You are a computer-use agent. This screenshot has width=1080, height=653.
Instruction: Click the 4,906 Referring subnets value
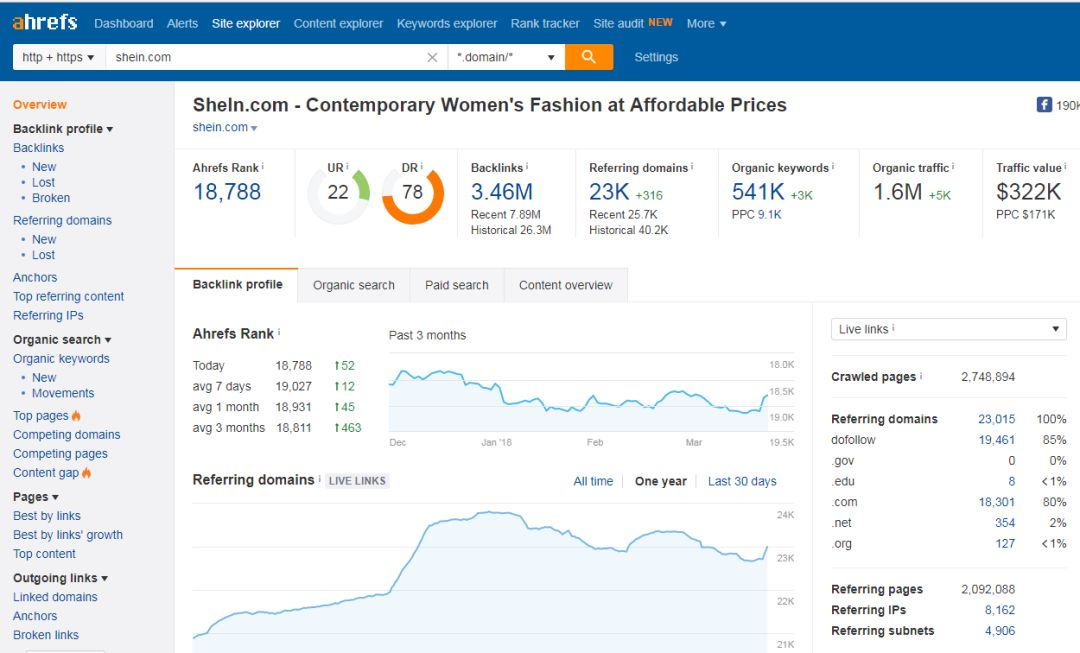(1000, 631)
